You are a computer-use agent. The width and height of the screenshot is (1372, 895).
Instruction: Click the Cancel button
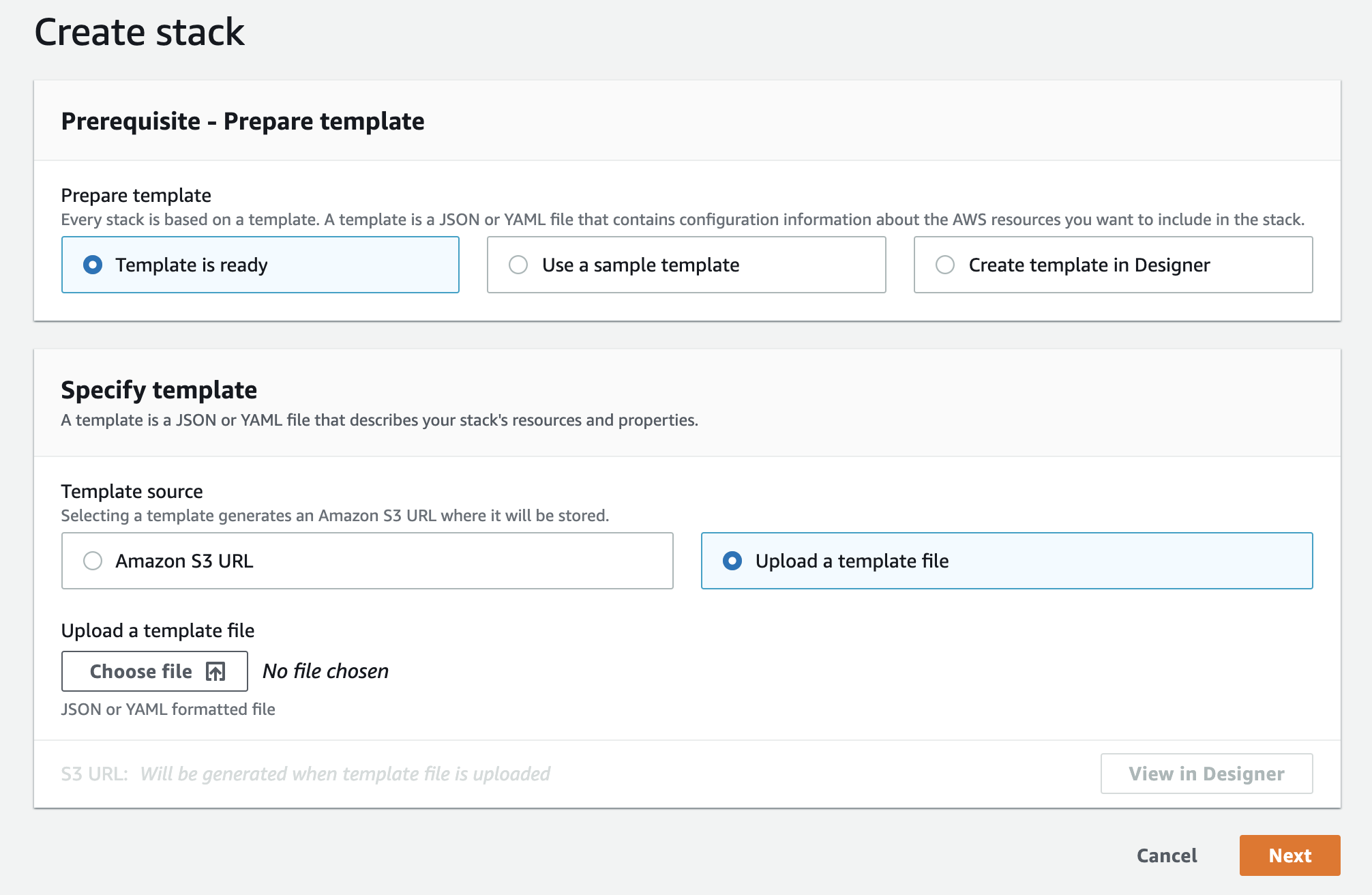[1167, 855]
